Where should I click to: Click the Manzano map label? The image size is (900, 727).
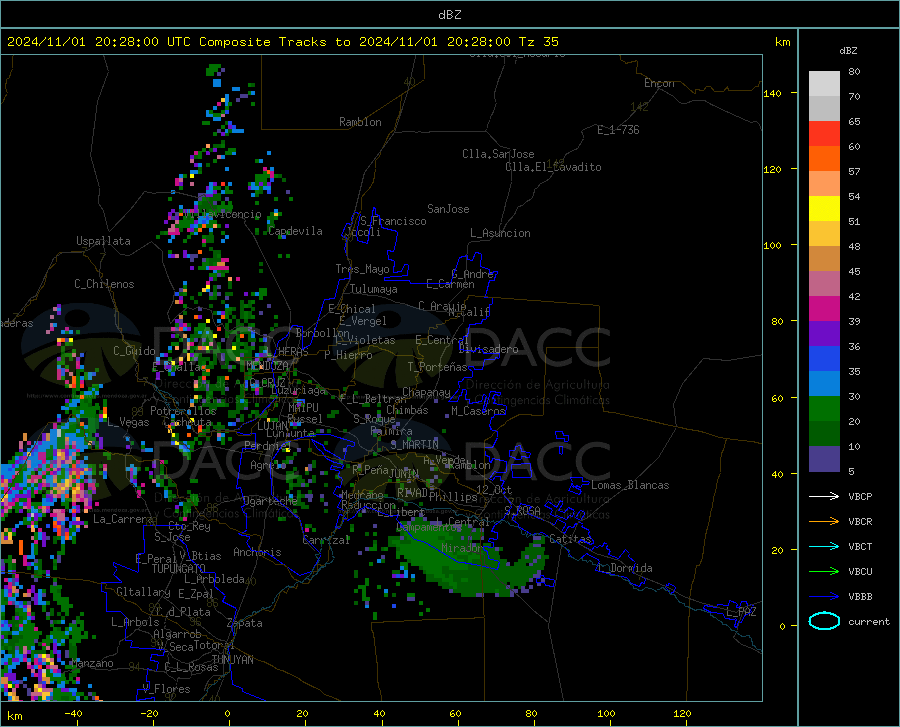pos(92,663)
